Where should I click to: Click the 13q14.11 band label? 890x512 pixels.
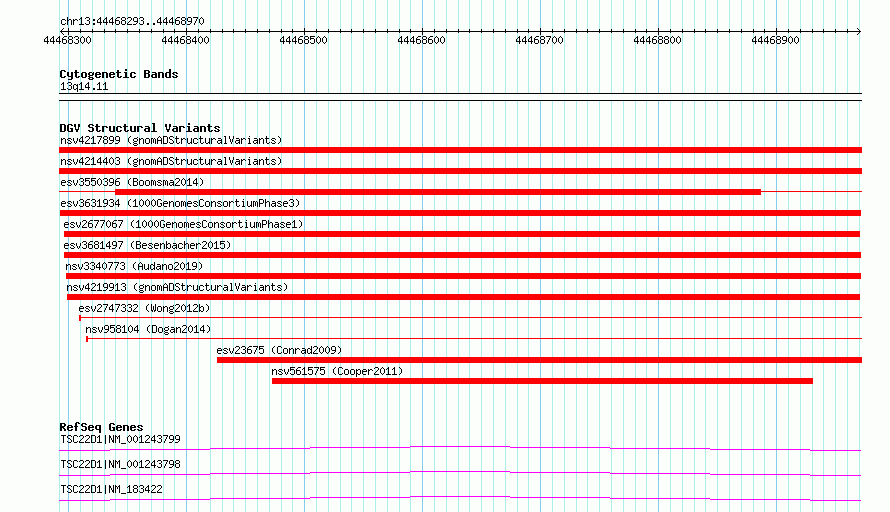coord(84,86)
